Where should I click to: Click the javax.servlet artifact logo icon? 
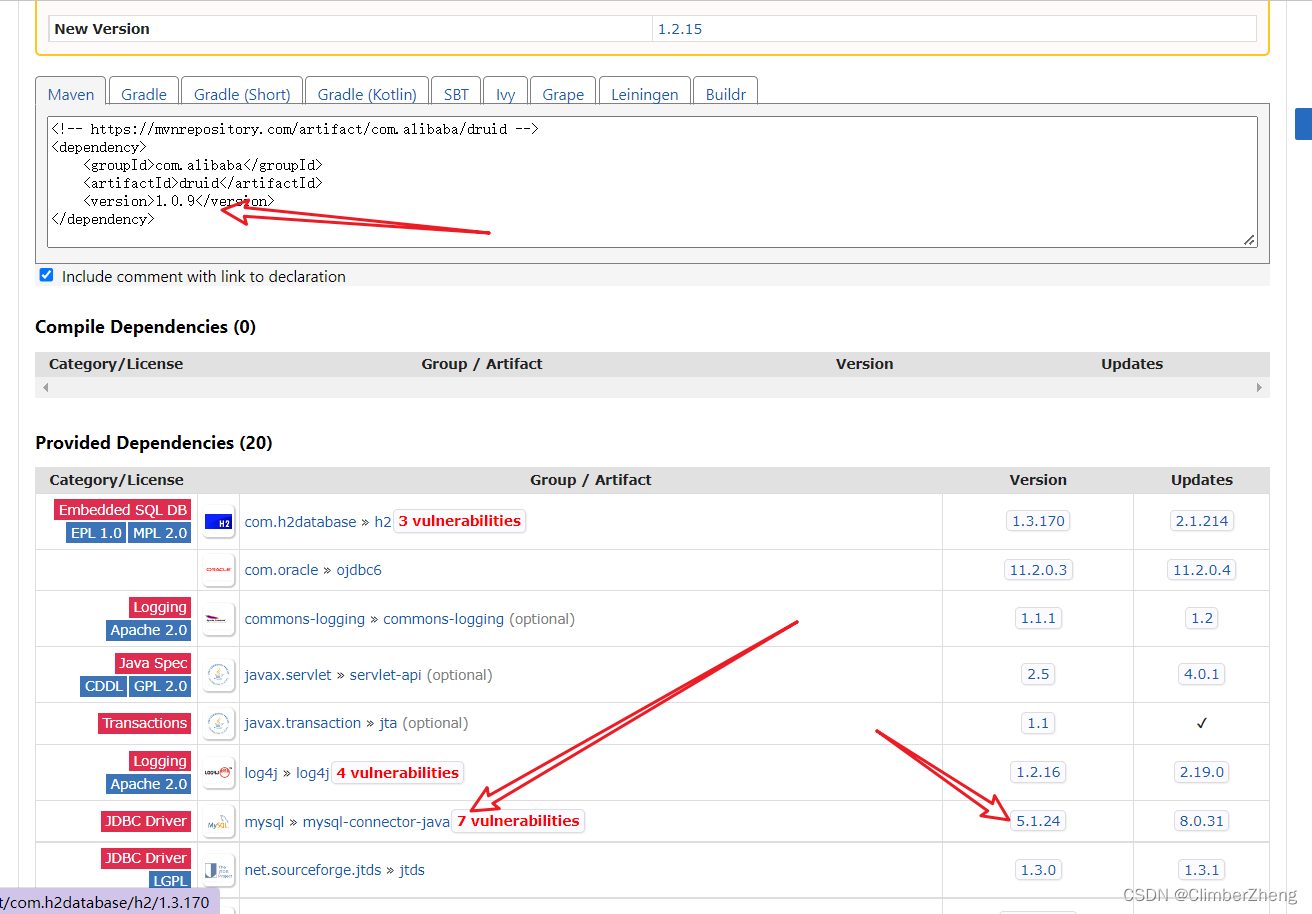218,675
